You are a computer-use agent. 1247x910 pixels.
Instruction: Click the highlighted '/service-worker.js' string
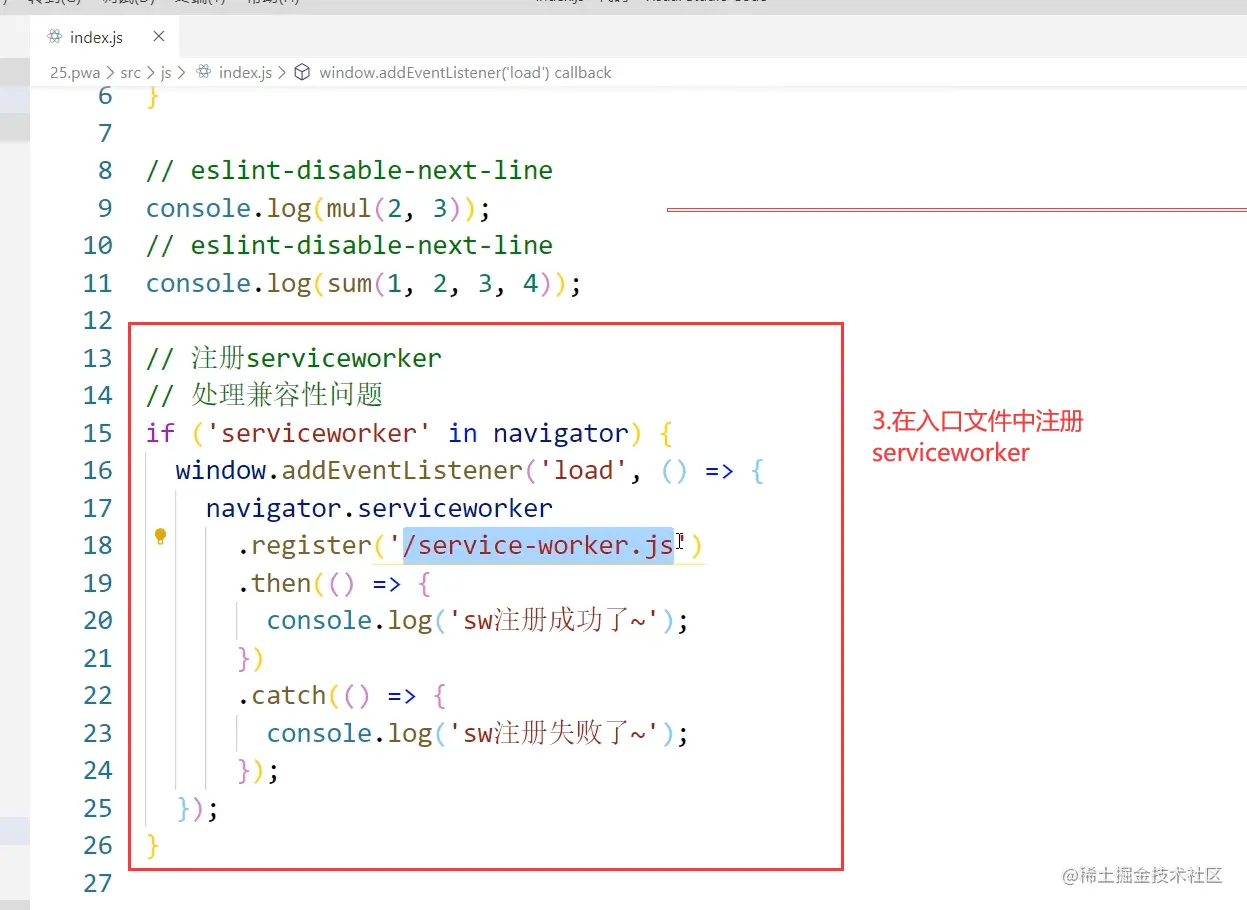point(538,546)
